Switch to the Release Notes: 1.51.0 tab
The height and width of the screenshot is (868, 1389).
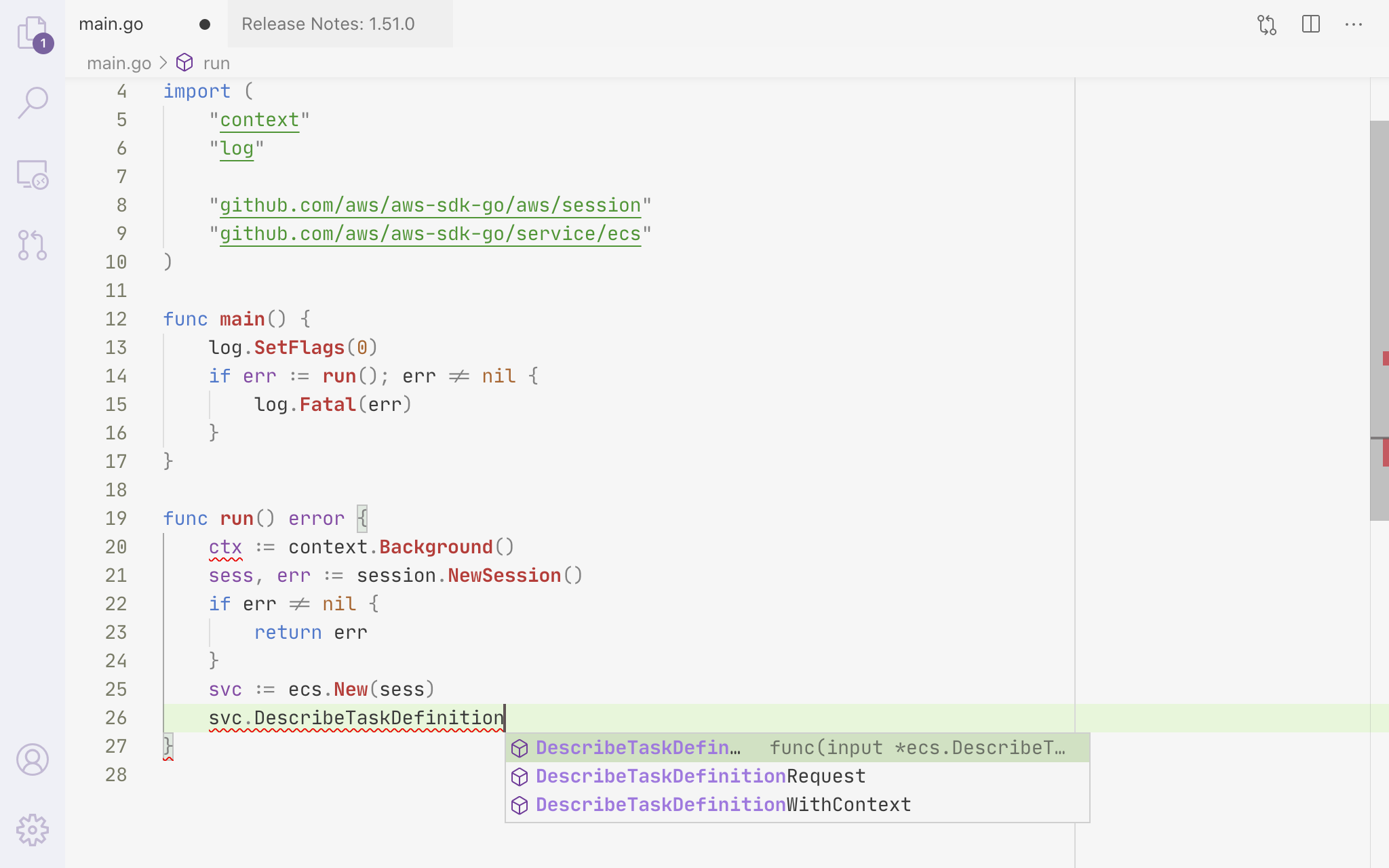click(328, 24)
